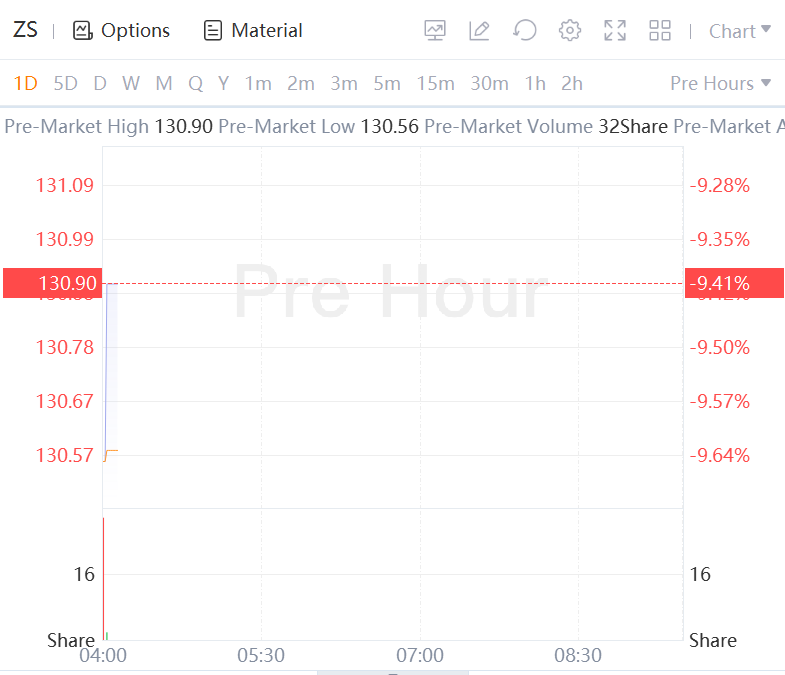Expand chart to fullscreen
The width and height of the screenshot is (785, 675).
615,31
